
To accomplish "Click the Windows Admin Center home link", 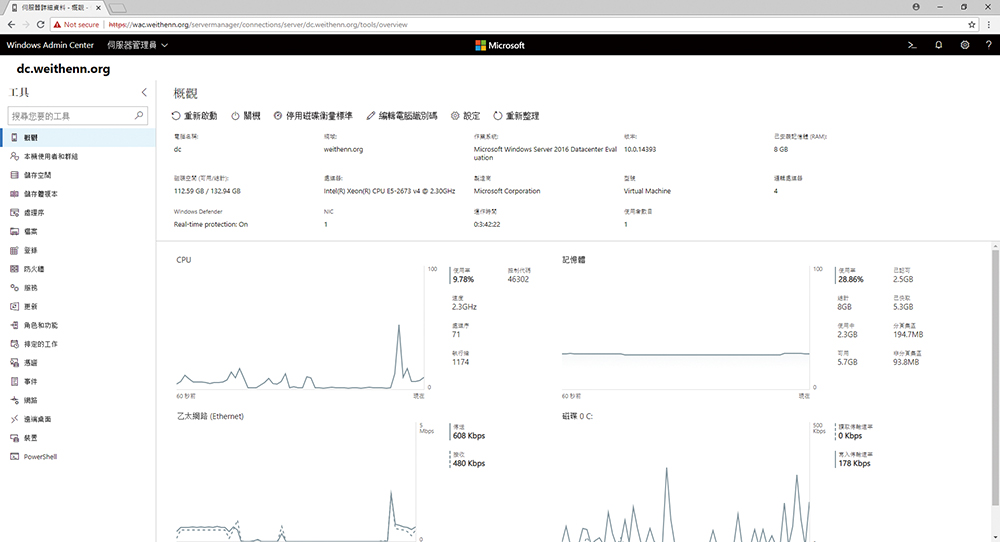I will 50,45.
